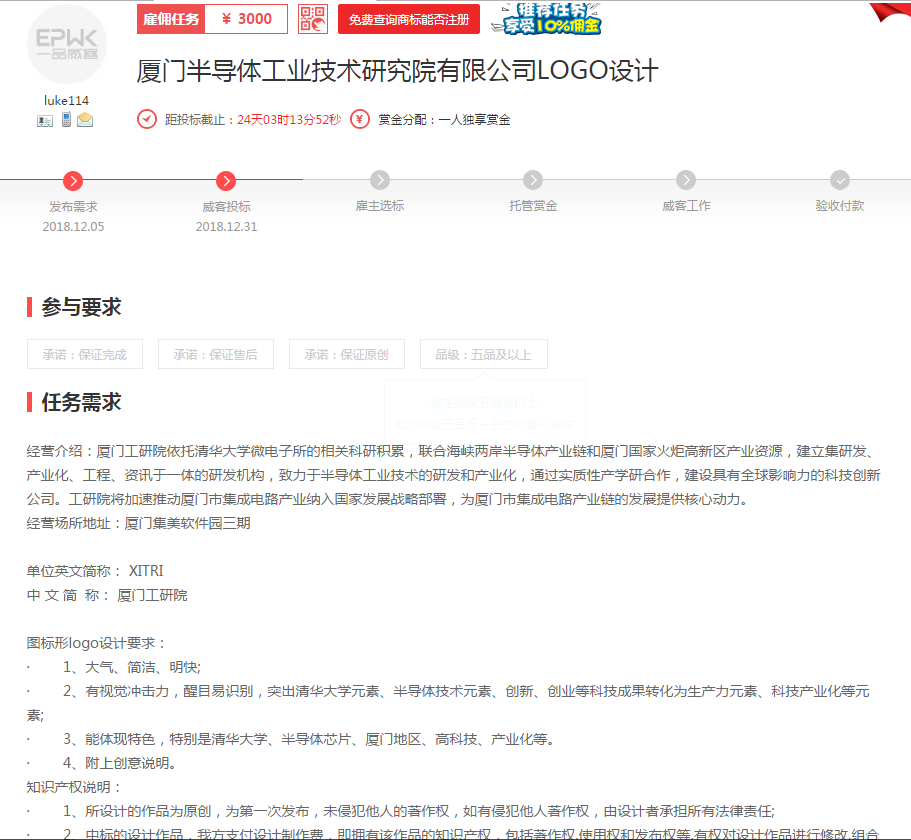This screenshot has width=911, height=840.
Task: Select the 威客工作 step marker
Action: [686, 180]
